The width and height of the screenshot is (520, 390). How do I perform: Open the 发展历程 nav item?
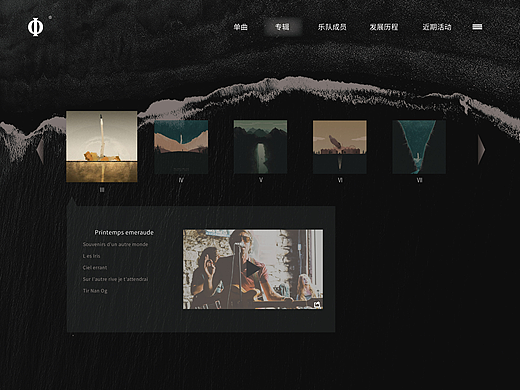coord(384,27)
